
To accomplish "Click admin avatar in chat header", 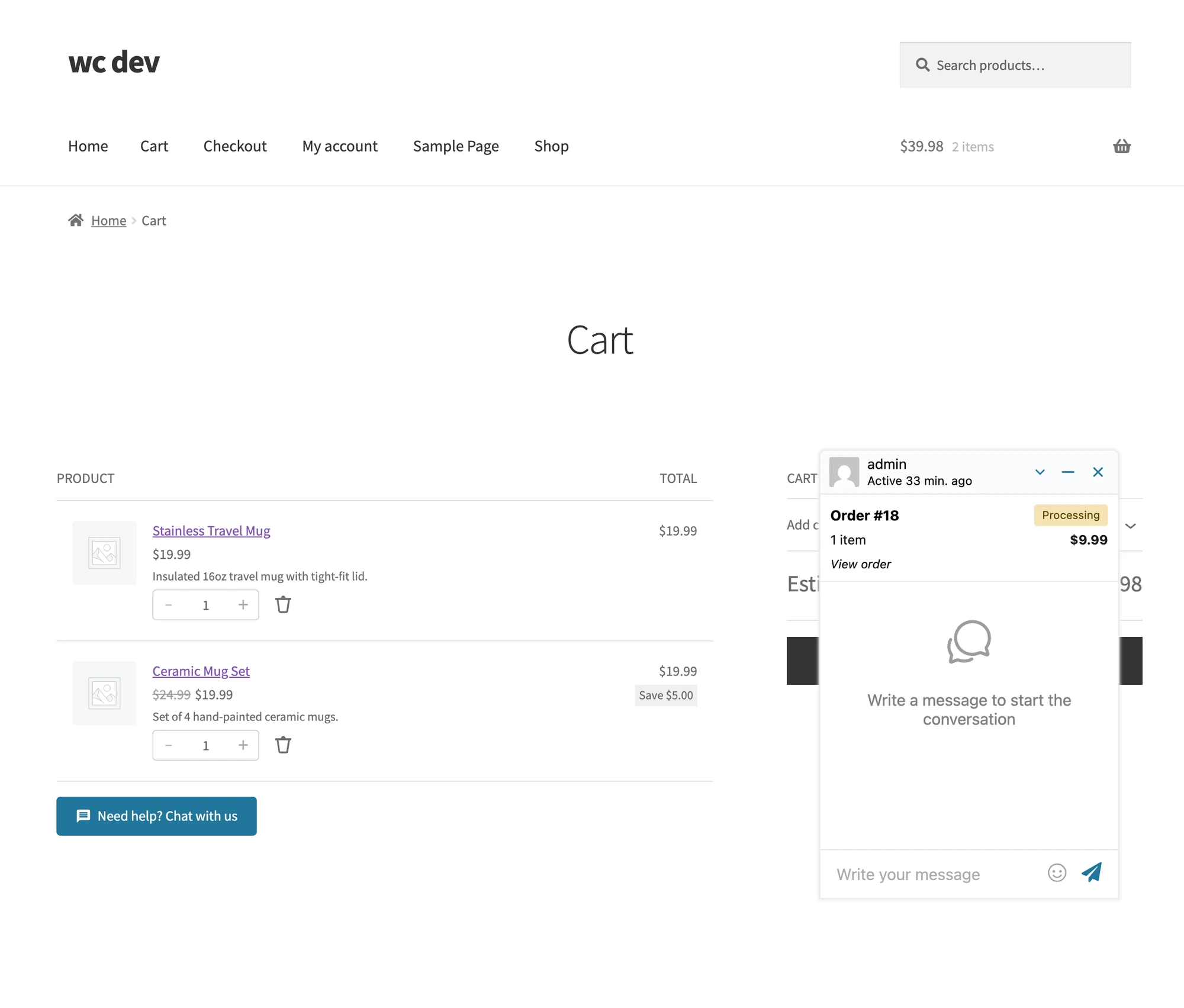I will 844,472.
